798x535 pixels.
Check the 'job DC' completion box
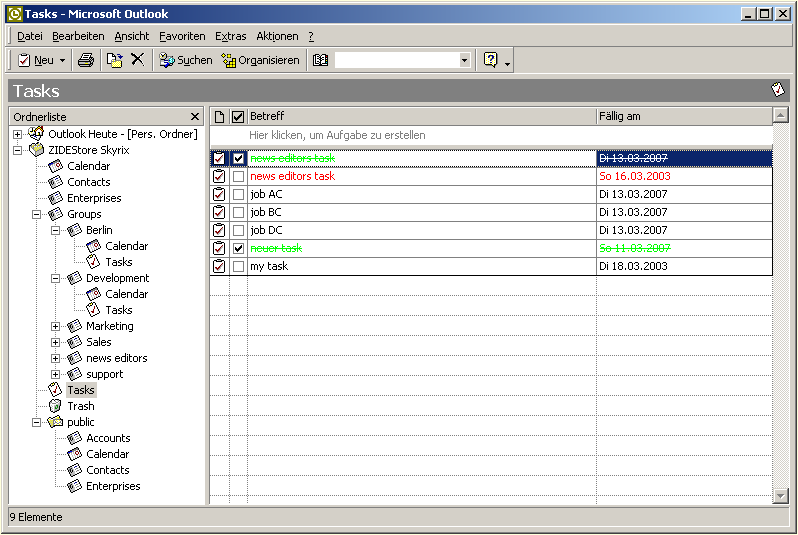[238, 230]
